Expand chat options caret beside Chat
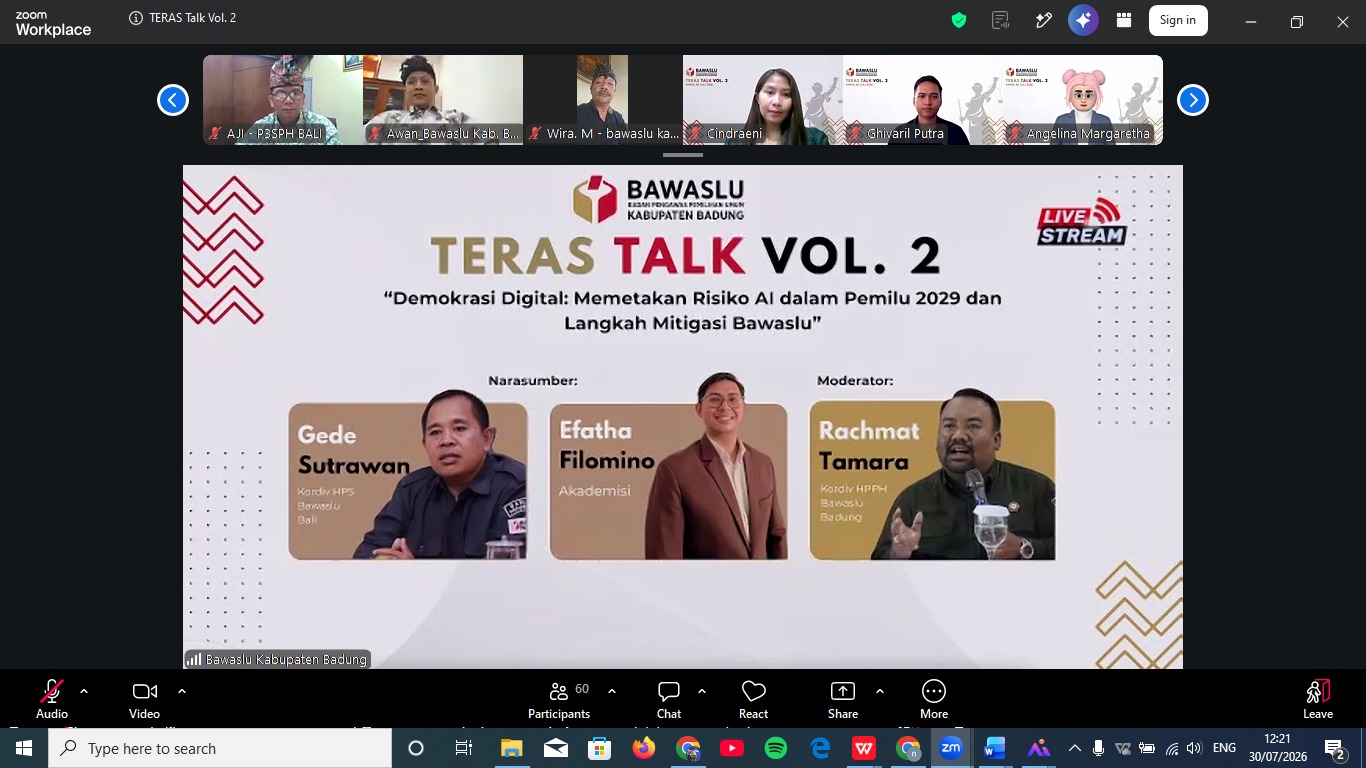1366x768 pixels. [x=702, y=691]
